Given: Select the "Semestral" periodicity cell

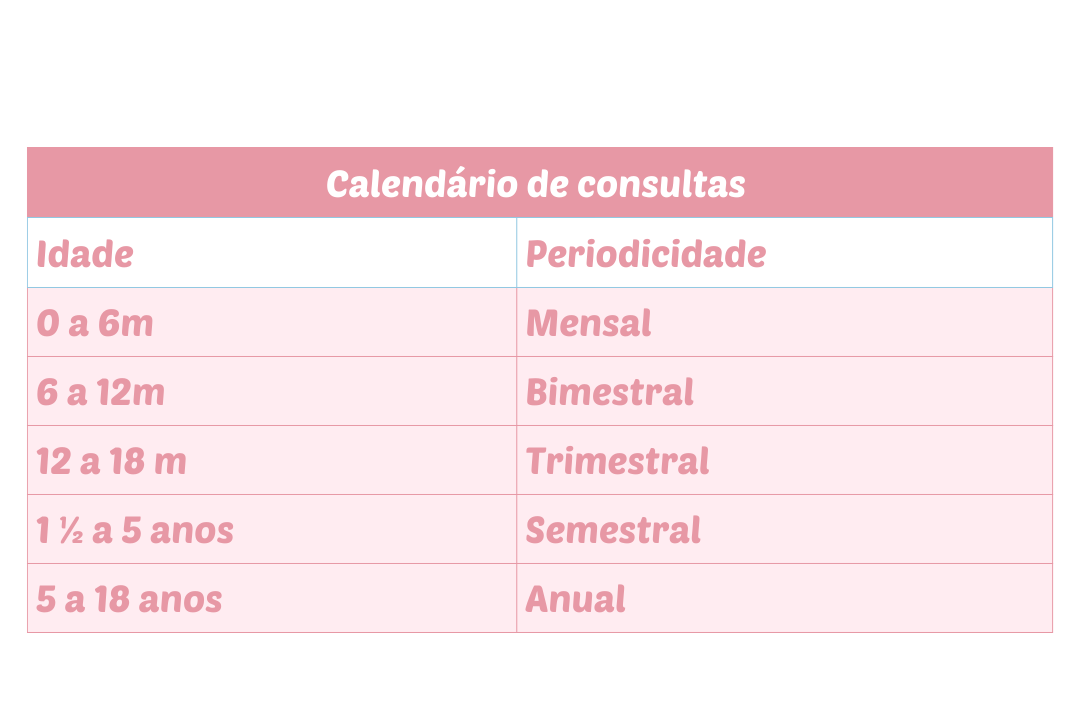Looking at the screenshot, I should point(613,530).
